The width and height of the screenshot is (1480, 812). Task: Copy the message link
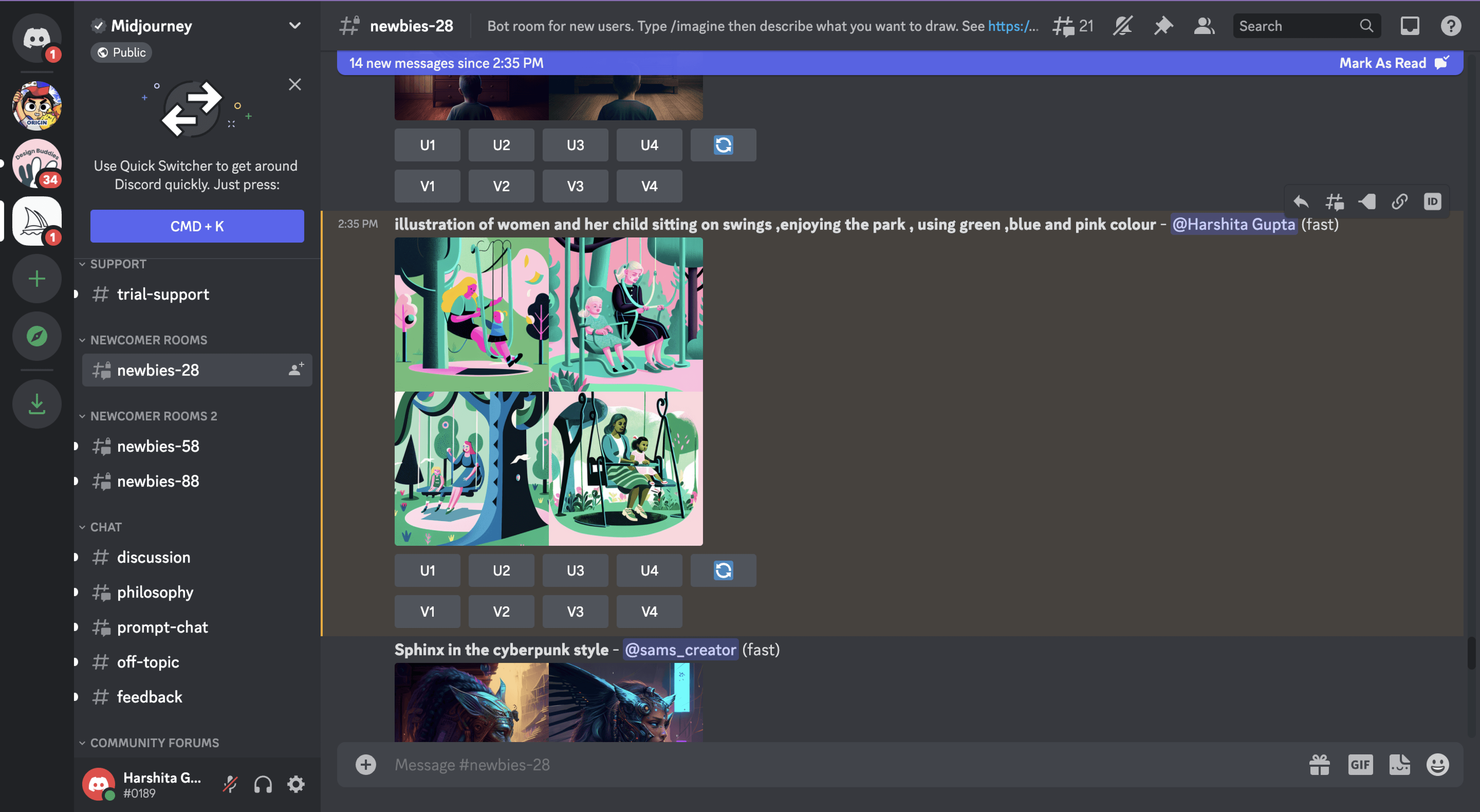[x=1399, y=202]
